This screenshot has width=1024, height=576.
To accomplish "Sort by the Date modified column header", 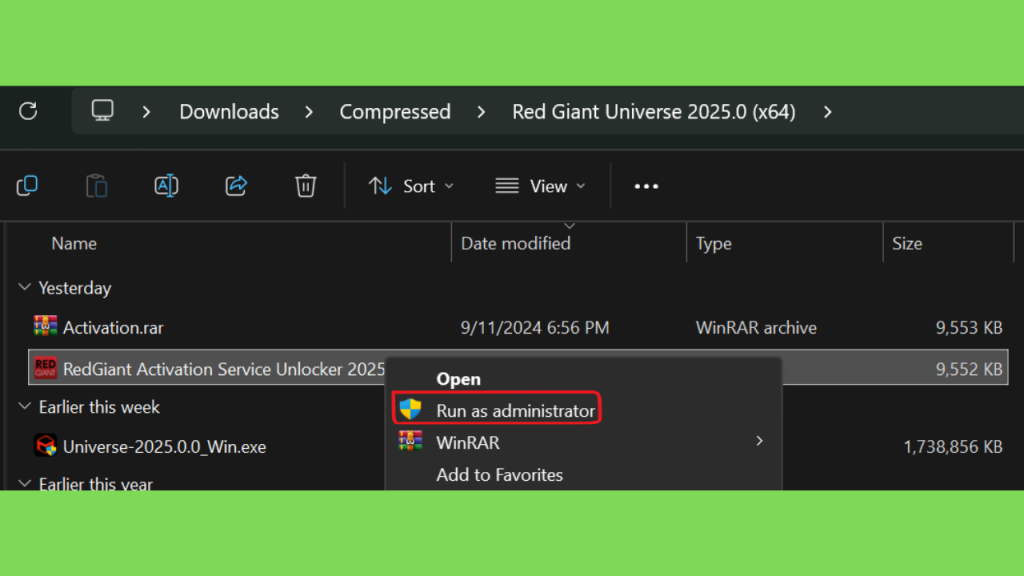I will 516,244.
